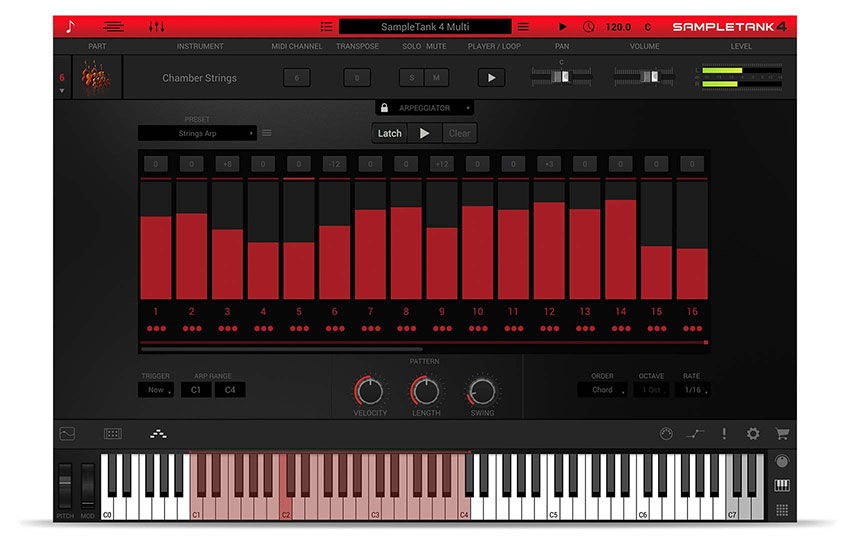Click the Arp Range C4 high note box

[x=230, y=390]
